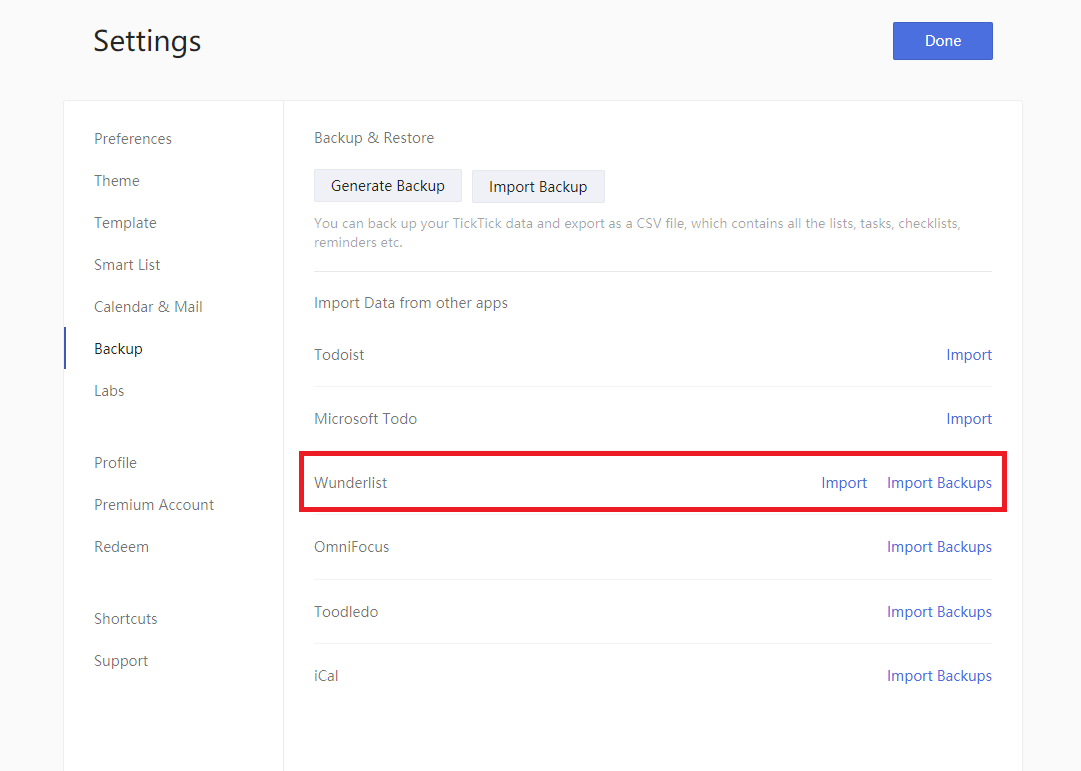
Task: Open the Redeem section
Action: [x=121, y=547]
